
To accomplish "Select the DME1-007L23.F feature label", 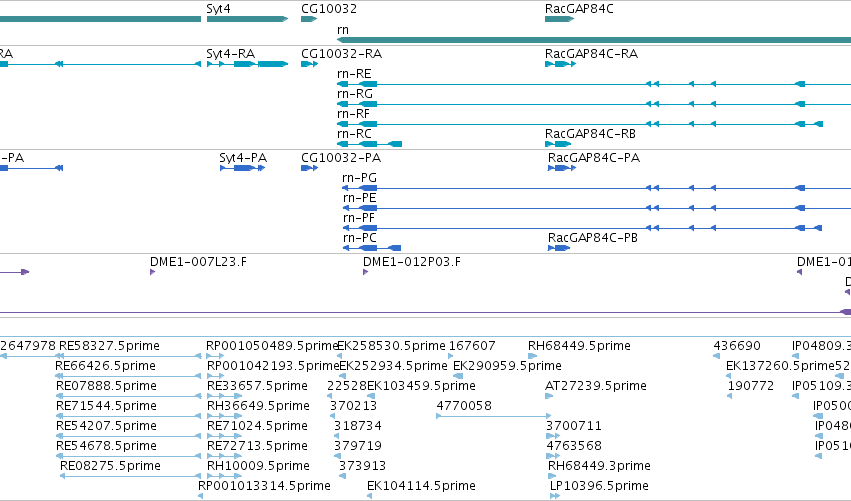I will click(x=198, y=262).
